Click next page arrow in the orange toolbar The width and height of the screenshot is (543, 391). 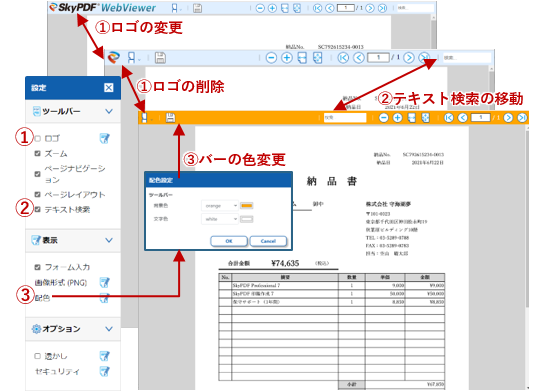(508, 118)
